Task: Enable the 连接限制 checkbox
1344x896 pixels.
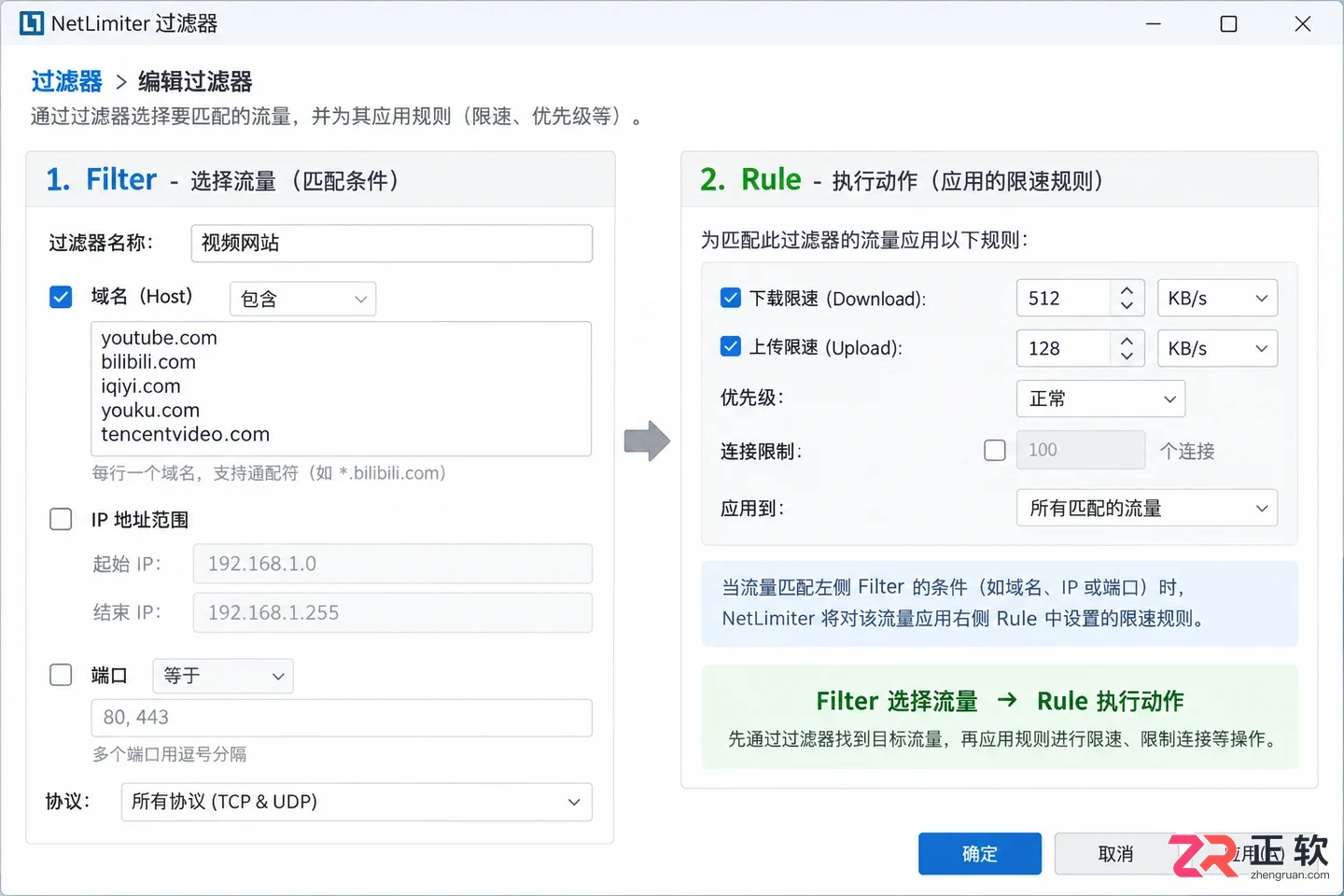Action: [x=995, y=451]
